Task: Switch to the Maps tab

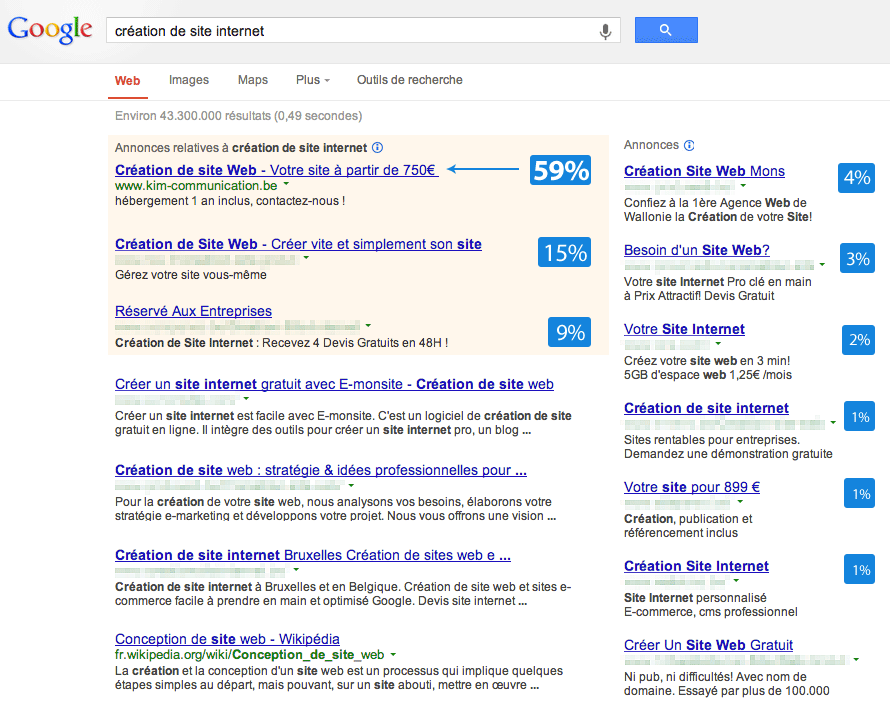Action: pos(253,80)
